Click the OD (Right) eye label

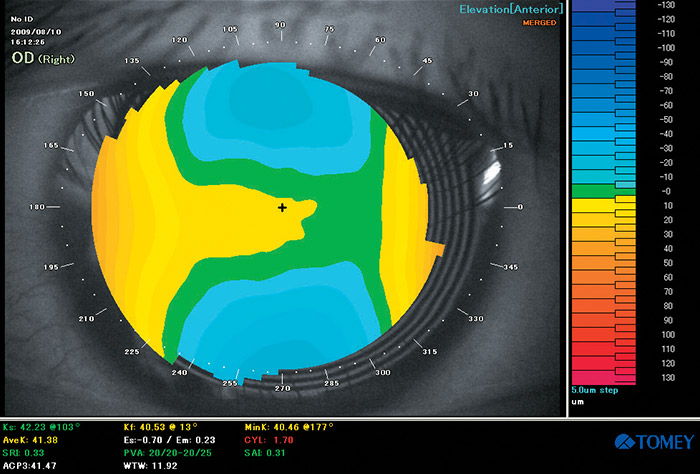pyautogui.click(x=43, y=58)
